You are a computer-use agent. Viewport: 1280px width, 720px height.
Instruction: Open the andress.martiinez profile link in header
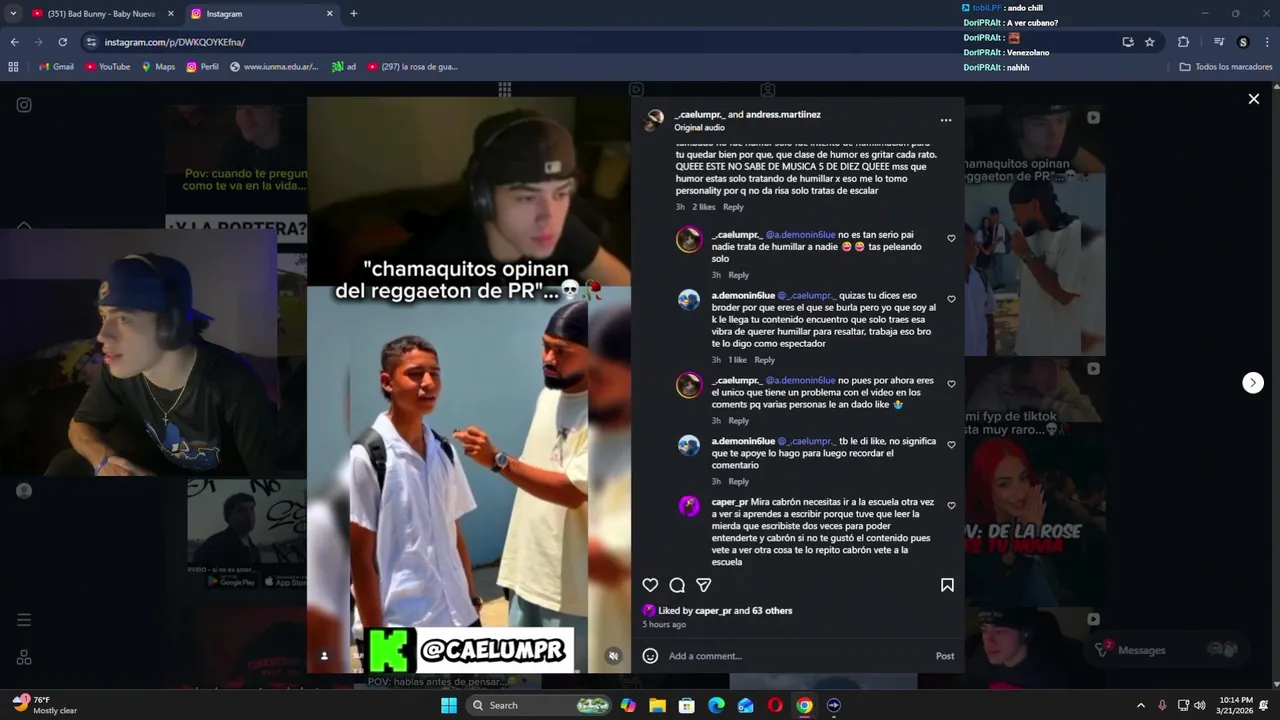783,115
